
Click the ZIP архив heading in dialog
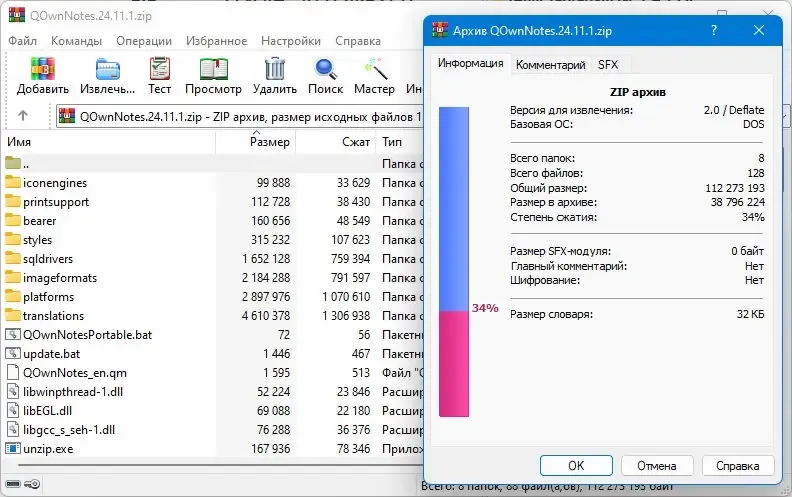click(x=637, y=92)
